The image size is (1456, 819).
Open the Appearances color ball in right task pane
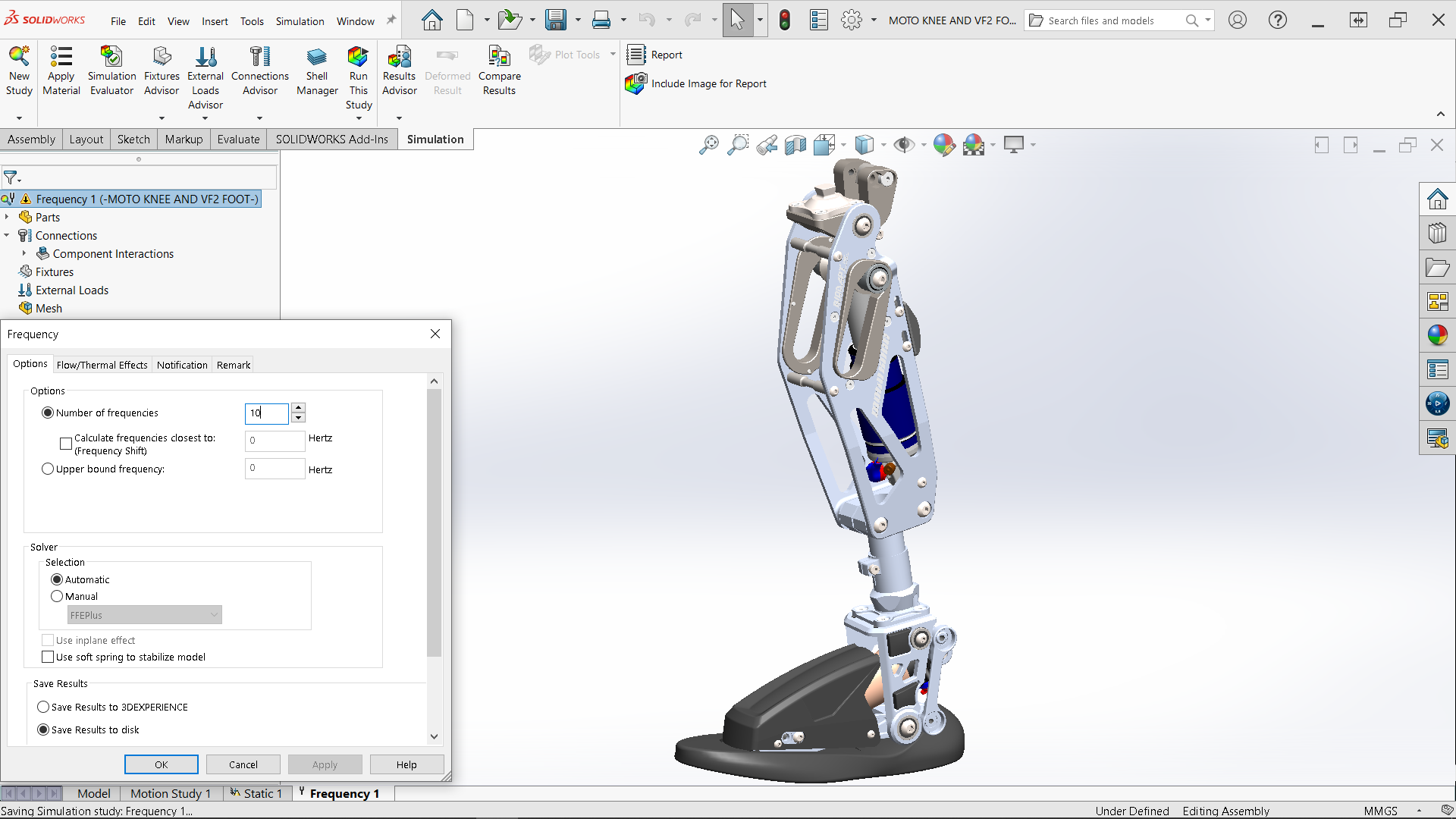pyautogui.click(x=1437, y=335)
